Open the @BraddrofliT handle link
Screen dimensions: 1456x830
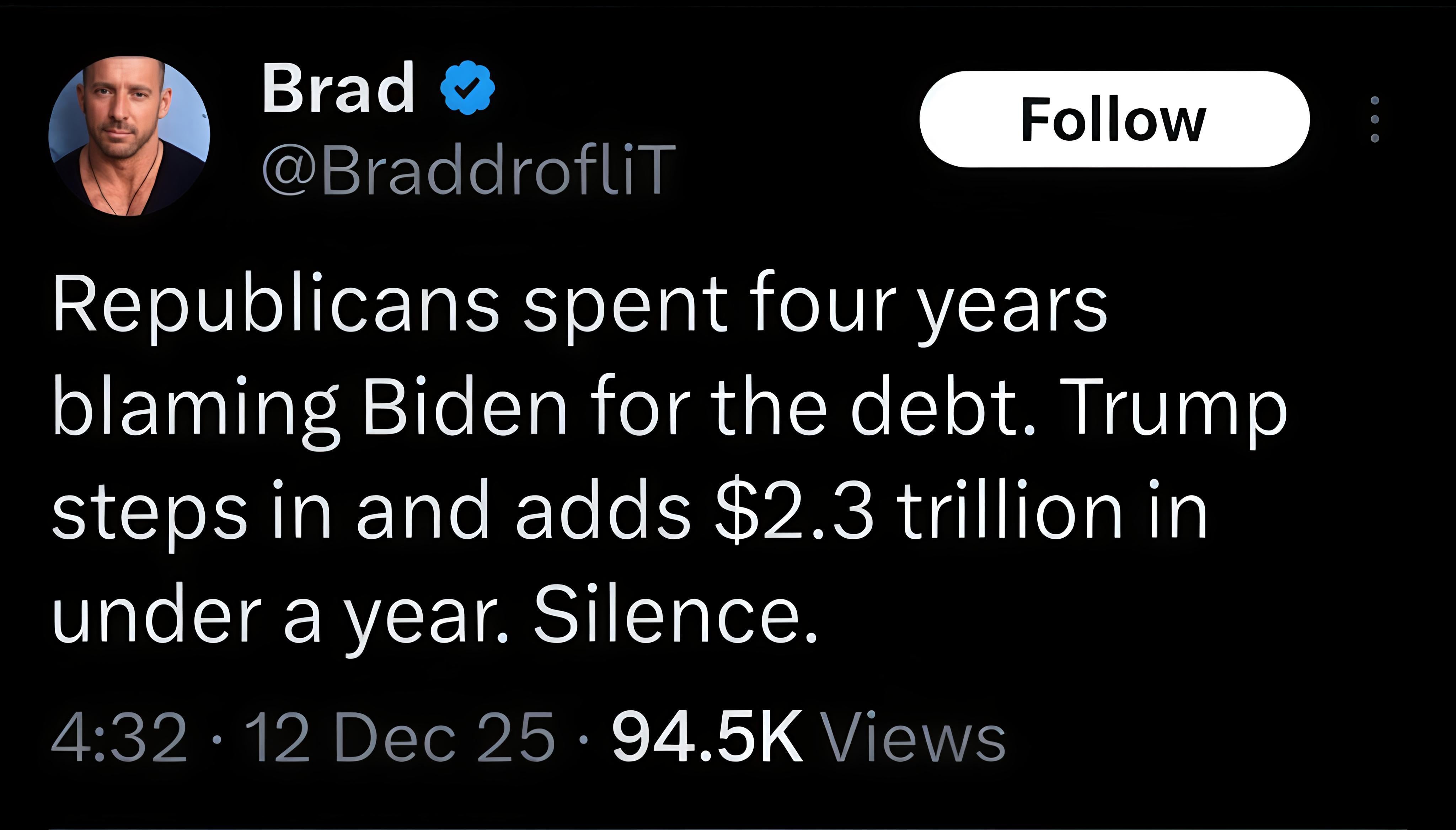point(469,169)
